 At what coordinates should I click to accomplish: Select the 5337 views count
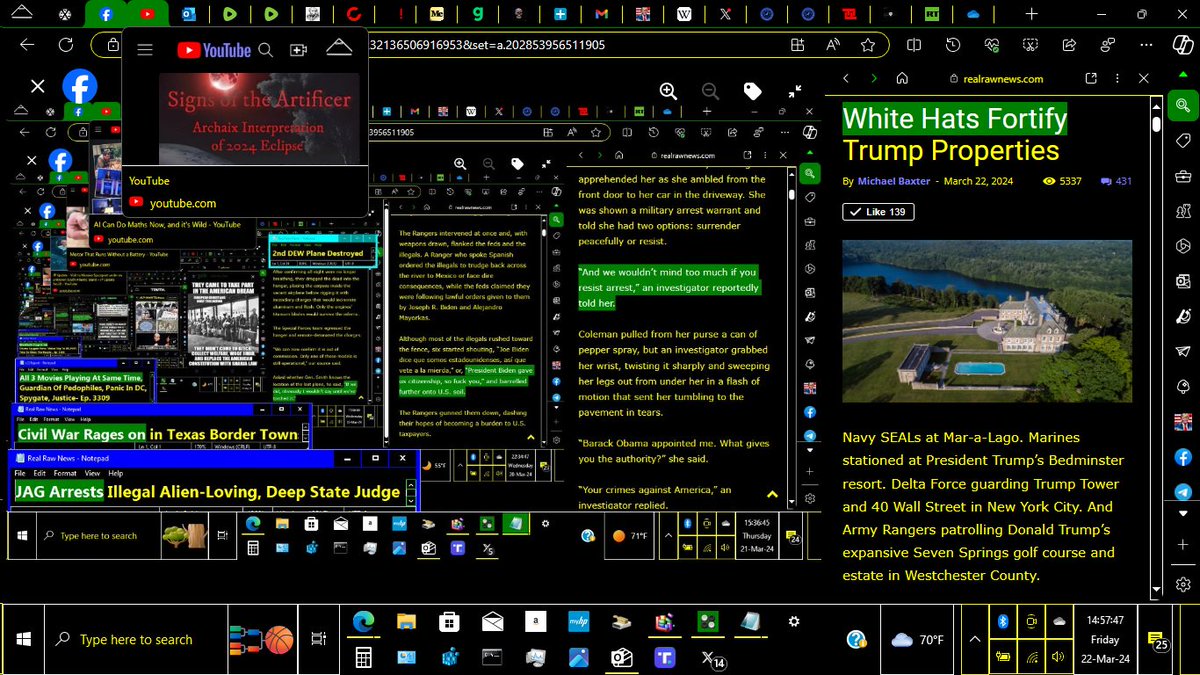pyautogui.click(x=1062, y=182)
